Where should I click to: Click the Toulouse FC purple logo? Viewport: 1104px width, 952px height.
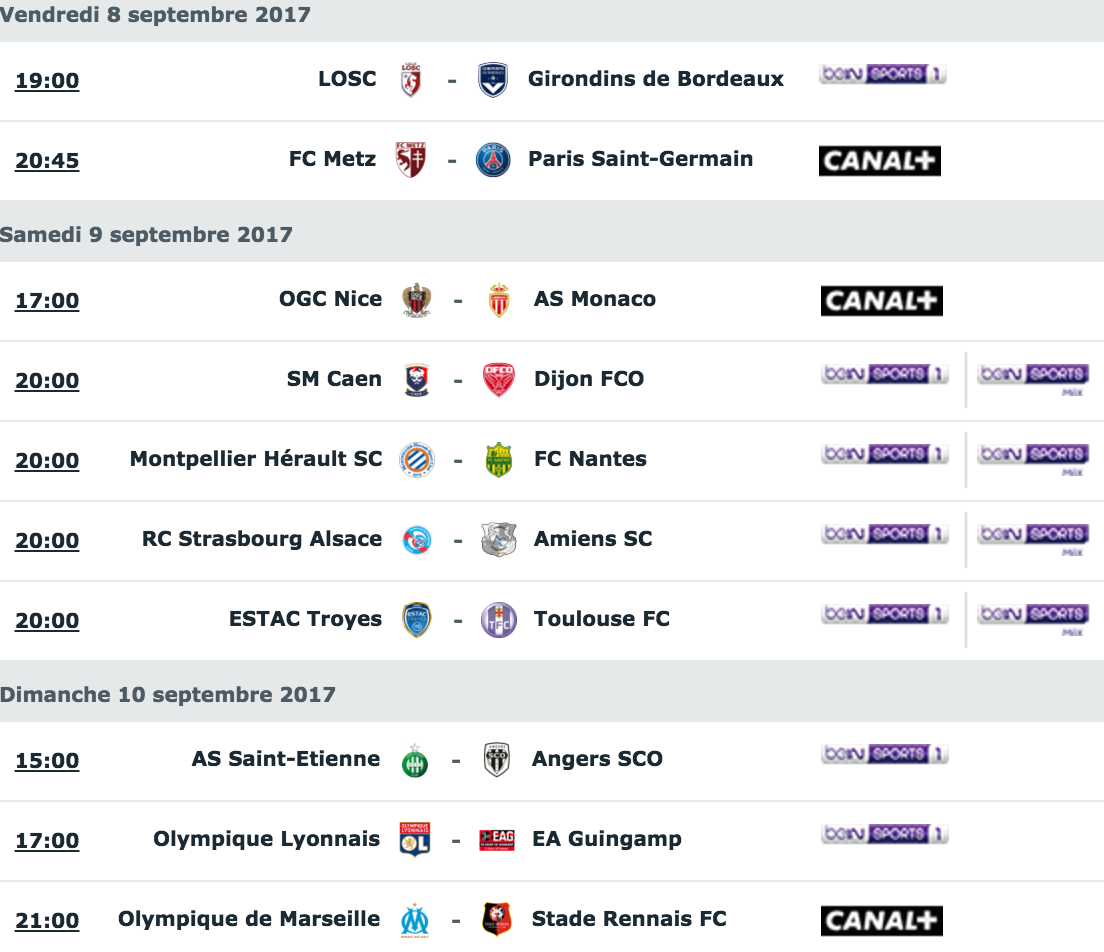click(498, 620)
